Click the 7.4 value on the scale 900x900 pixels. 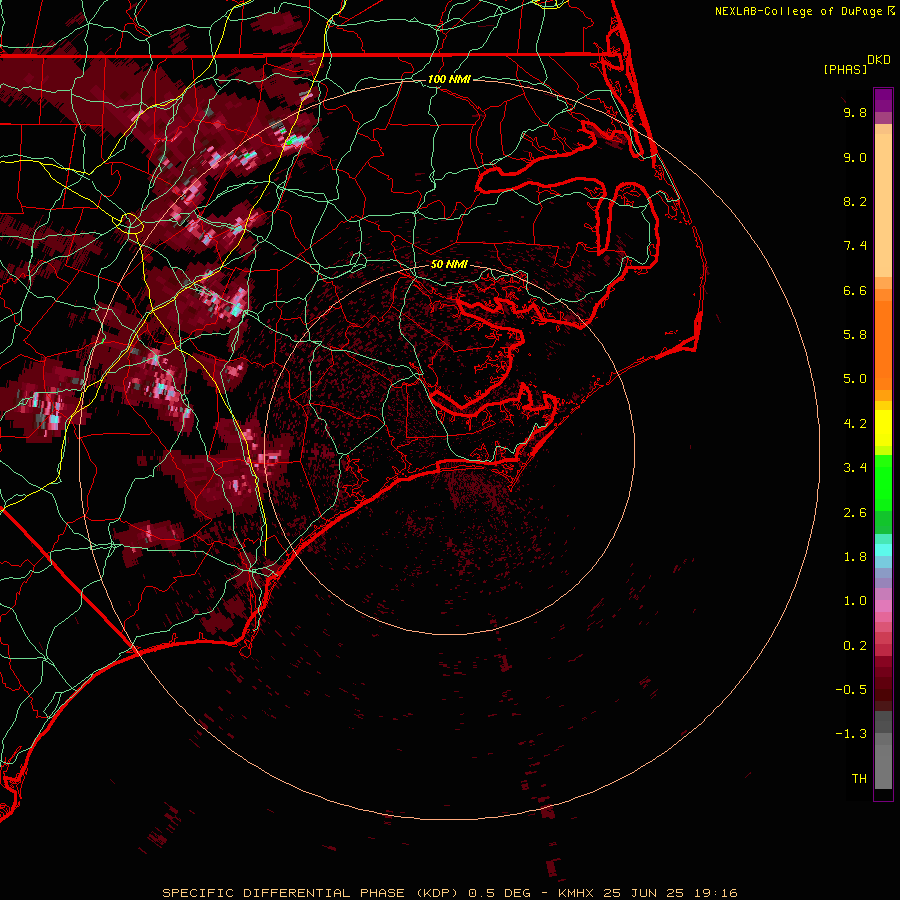[x=855, y=246]
